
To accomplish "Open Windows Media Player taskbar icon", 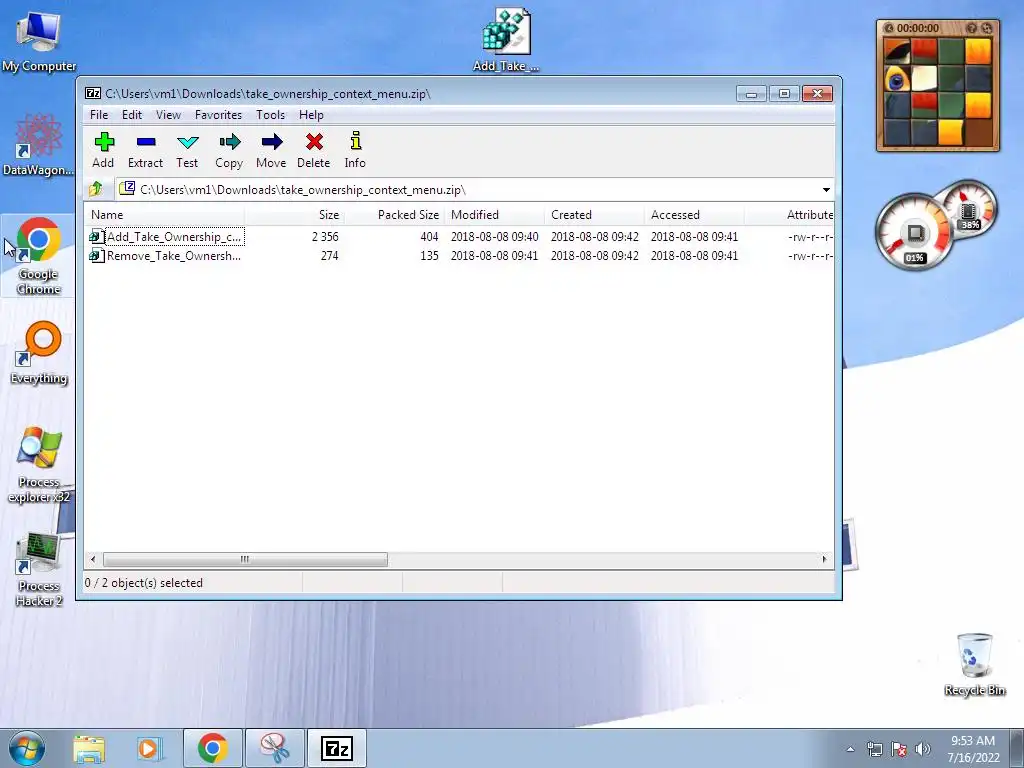I will point(150,748).
